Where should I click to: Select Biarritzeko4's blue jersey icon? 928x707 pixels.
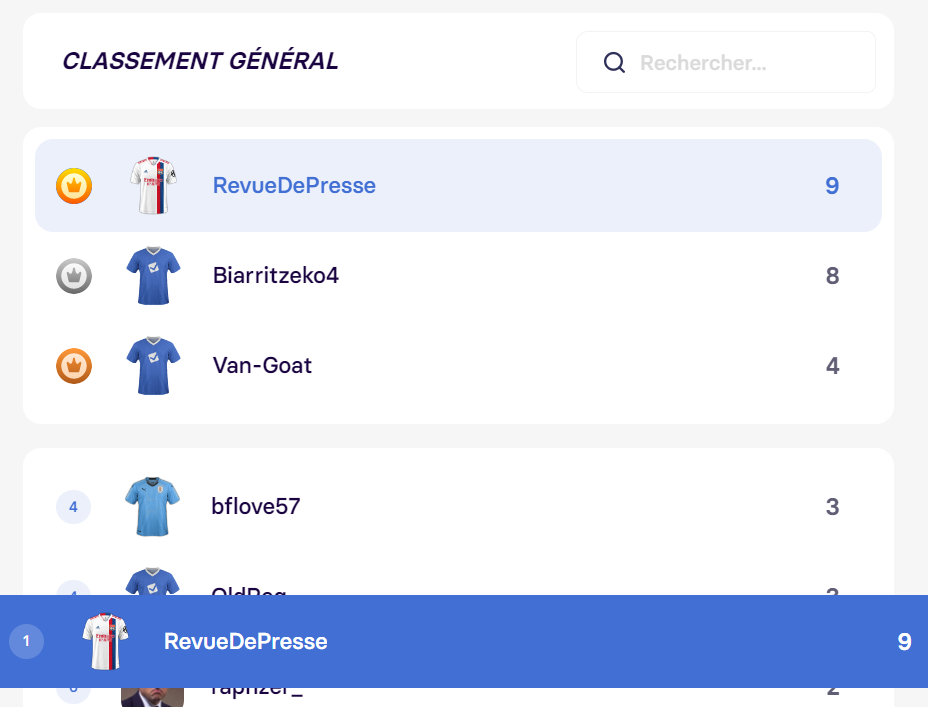tap(153, 276)
